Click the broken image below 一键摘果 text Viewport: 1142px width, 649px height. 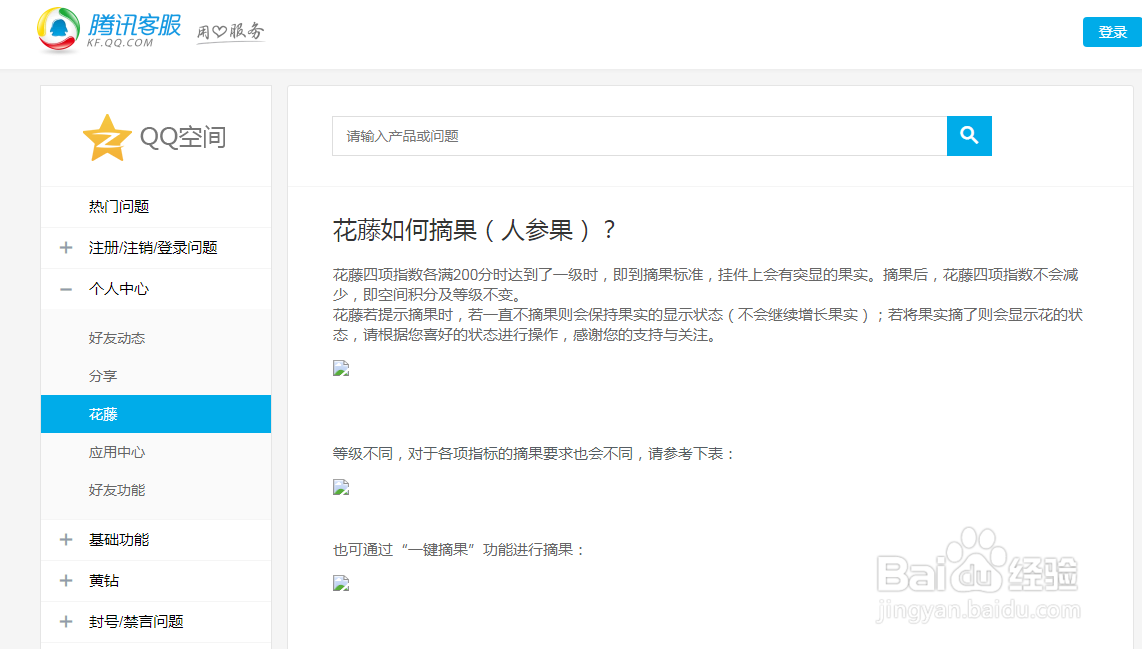coord(341,583)
